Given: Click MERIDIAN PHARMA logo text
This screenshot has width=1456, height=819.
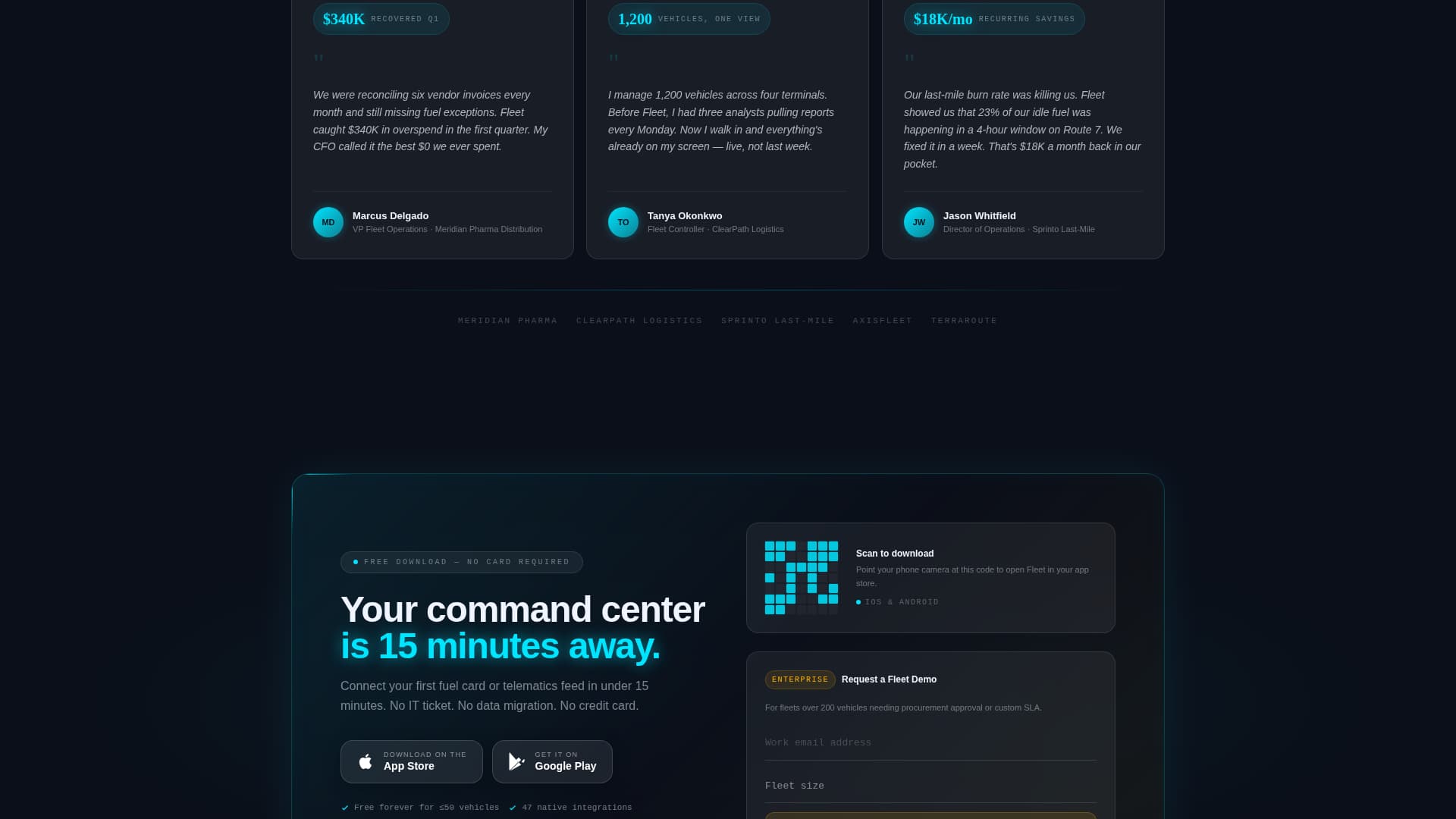Looking at the screenshot, I should pos(508,321).
